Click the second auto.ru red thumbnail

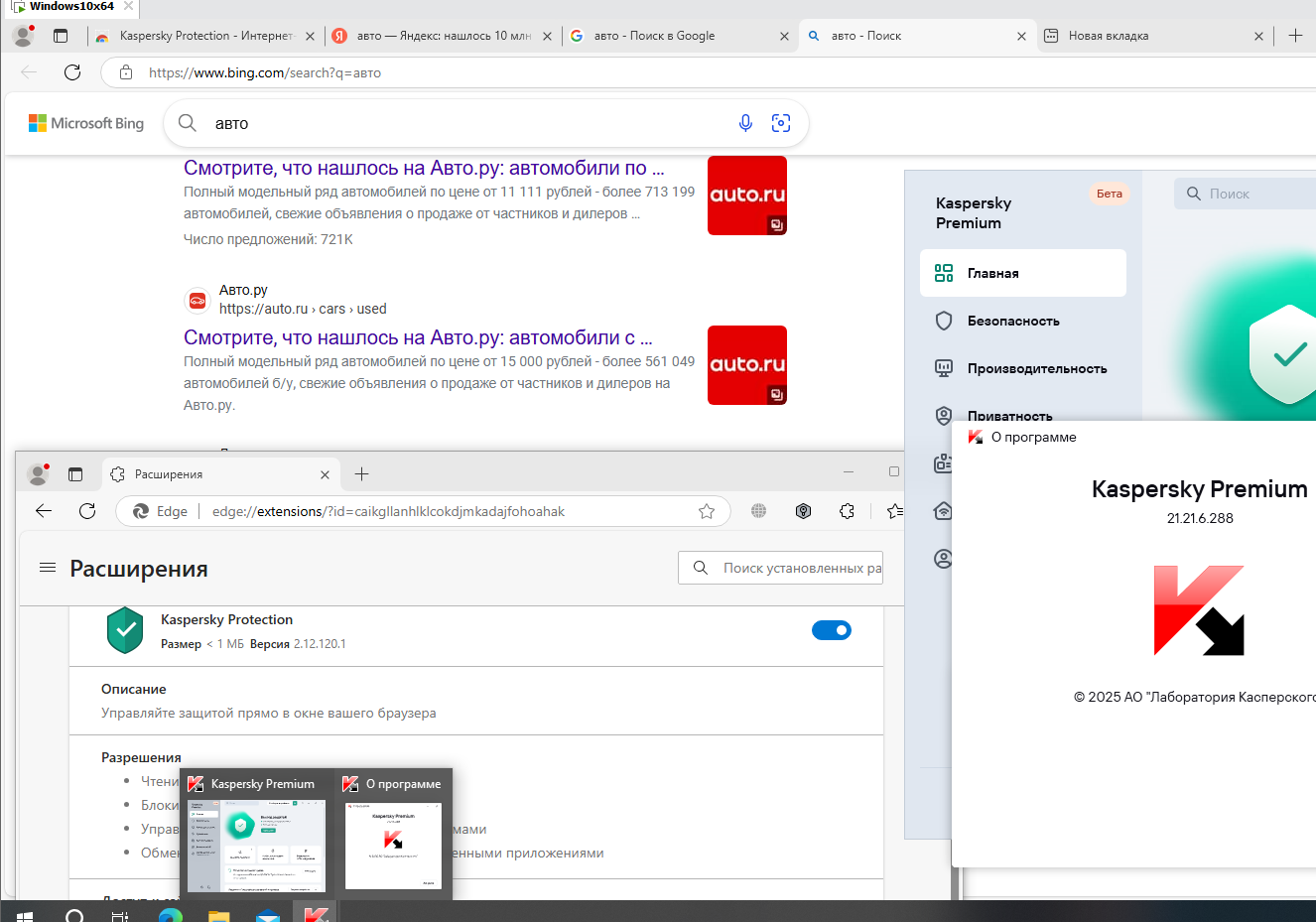(747, 365)
